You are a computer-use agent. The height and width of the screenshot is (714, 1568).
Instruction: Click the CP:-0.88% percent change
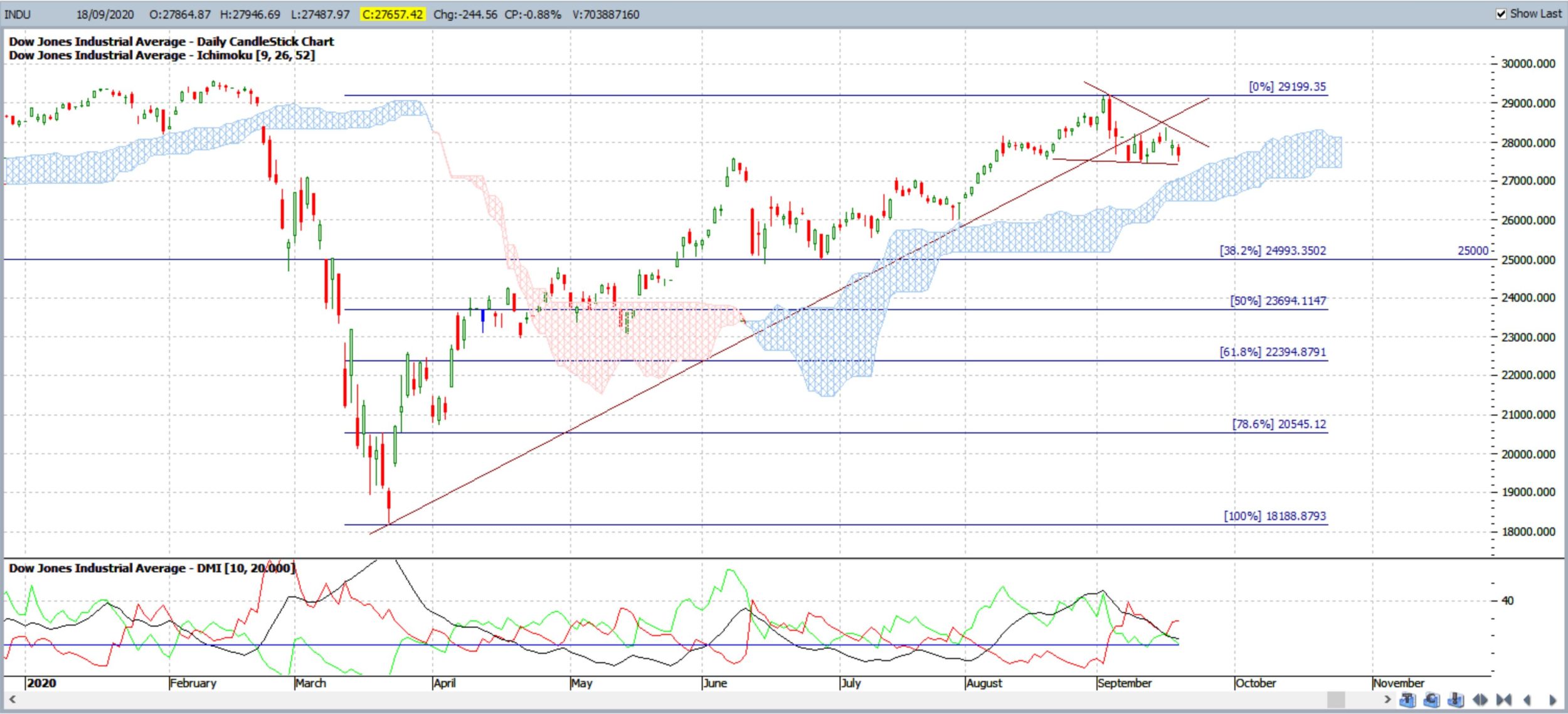532,14
